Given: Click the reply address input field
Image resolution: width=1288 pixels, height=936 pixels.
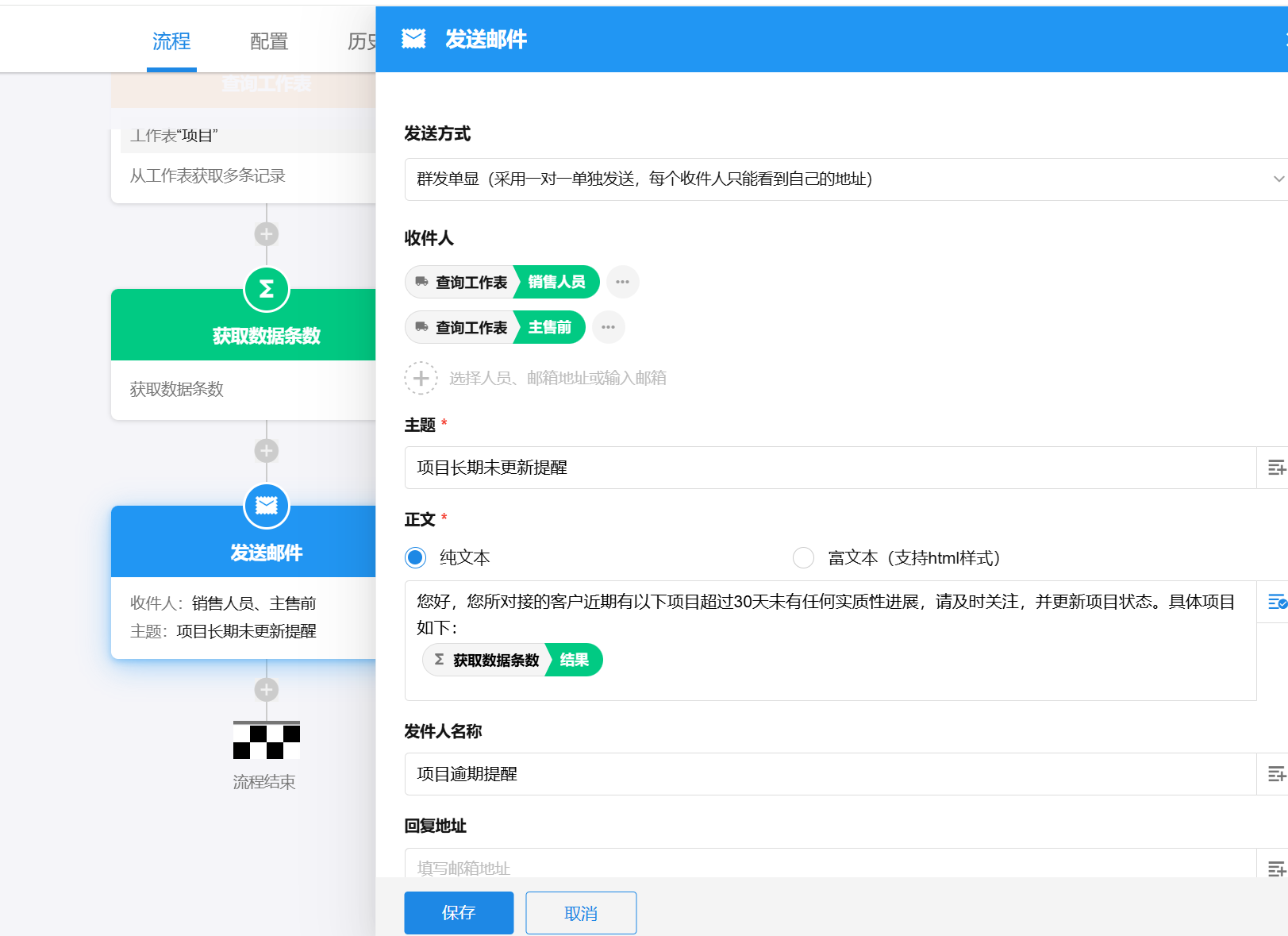Looking at the screenshot, I should coord(829,867).
